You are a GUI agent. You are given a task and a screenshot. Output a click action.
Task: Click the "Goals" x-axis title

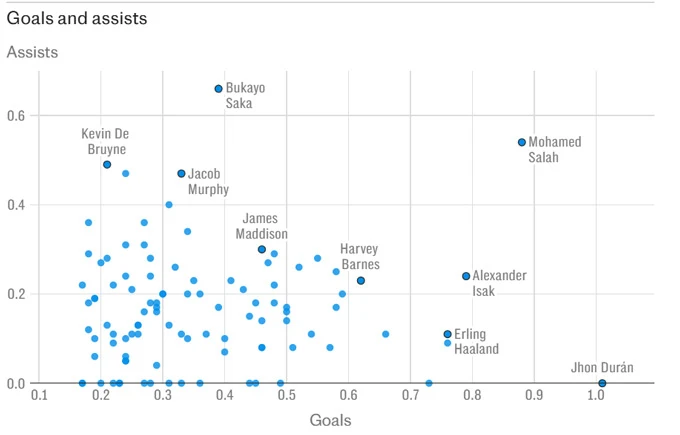click(x=330, y=420)
